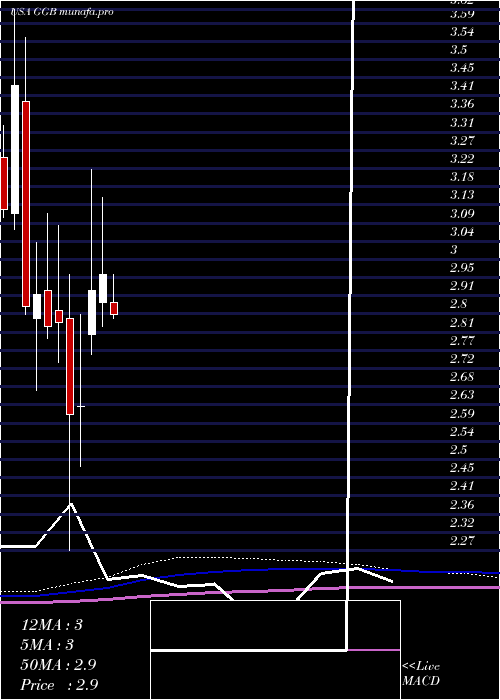Click the 2.68 price axis label
The height and width of the screenshot is (700, 500).
(x=462, y=377)
